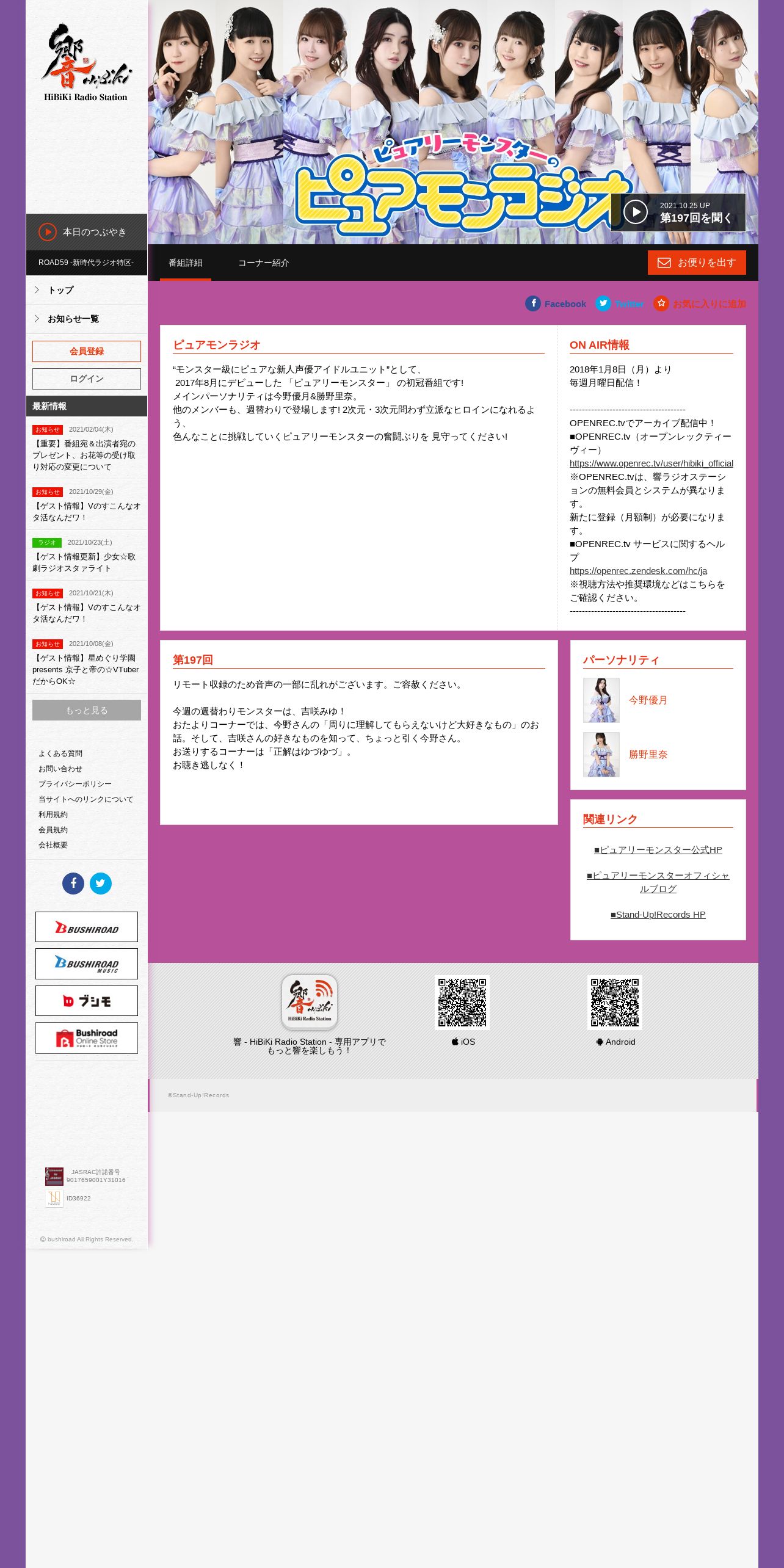Switch to 番組詳細 tab
The height and width of the screenshot is (1568, 784).
point(186,263)
